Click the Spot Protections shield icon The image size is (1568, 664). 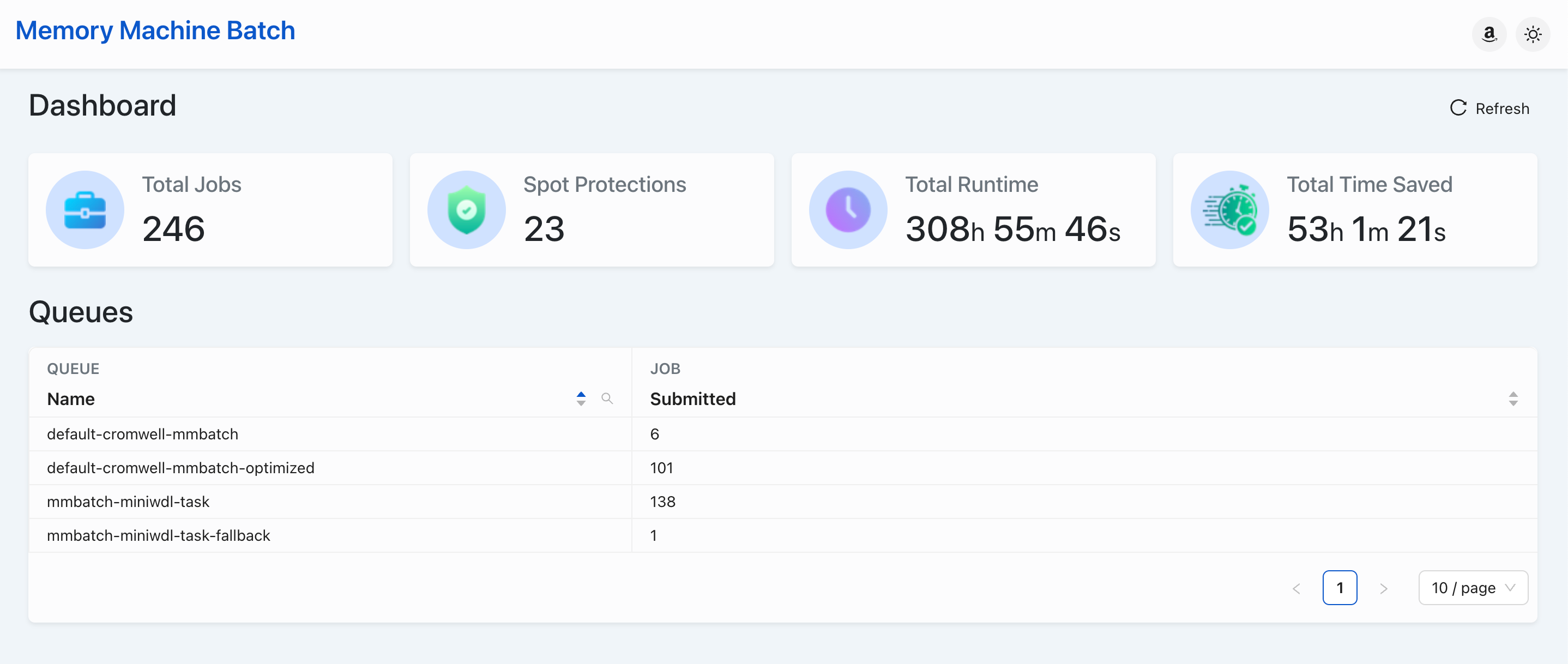[x=467, y=210]
